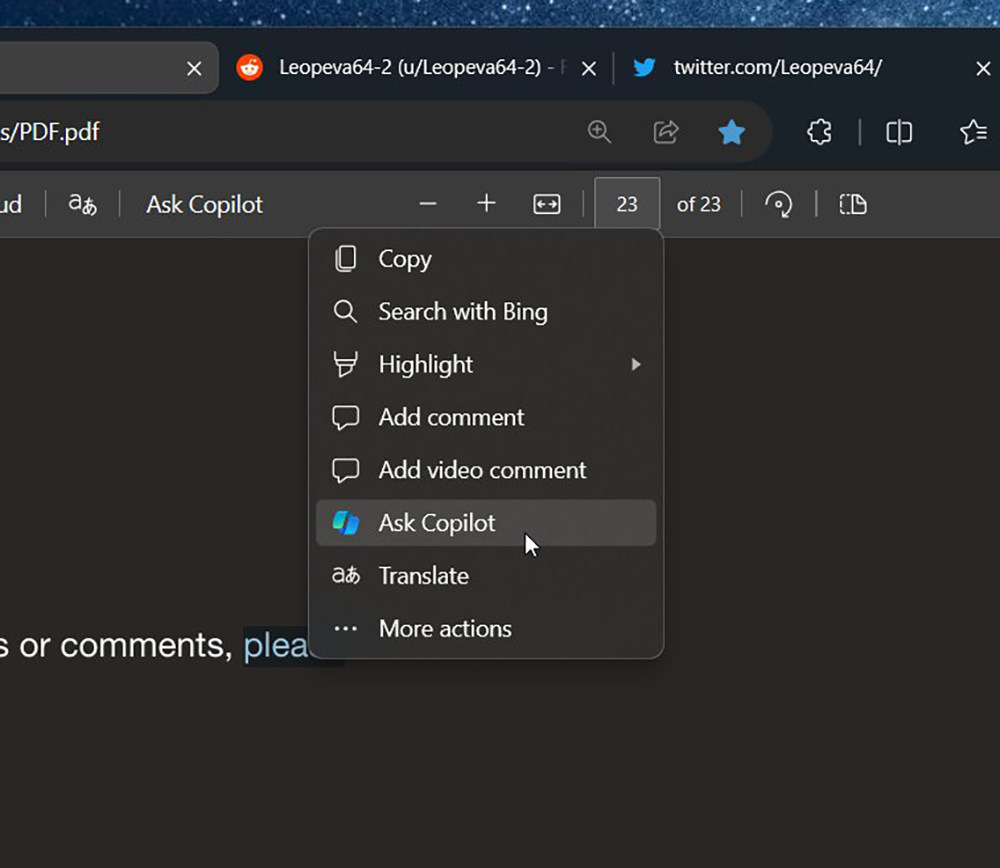Open the Extensions puzzle icon
1000x868 pixels.
pyautogui.click(x=819, y=132)
